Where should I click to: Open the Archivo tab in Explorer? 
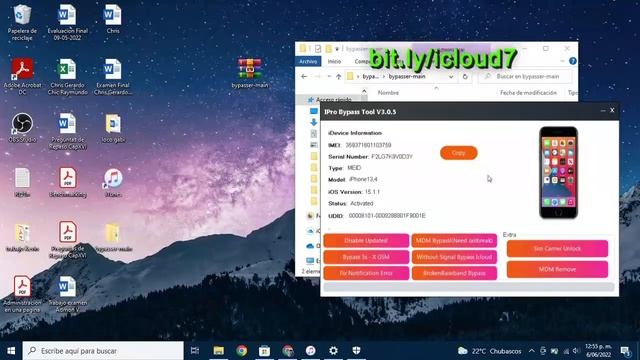click(x=308, y=61)
